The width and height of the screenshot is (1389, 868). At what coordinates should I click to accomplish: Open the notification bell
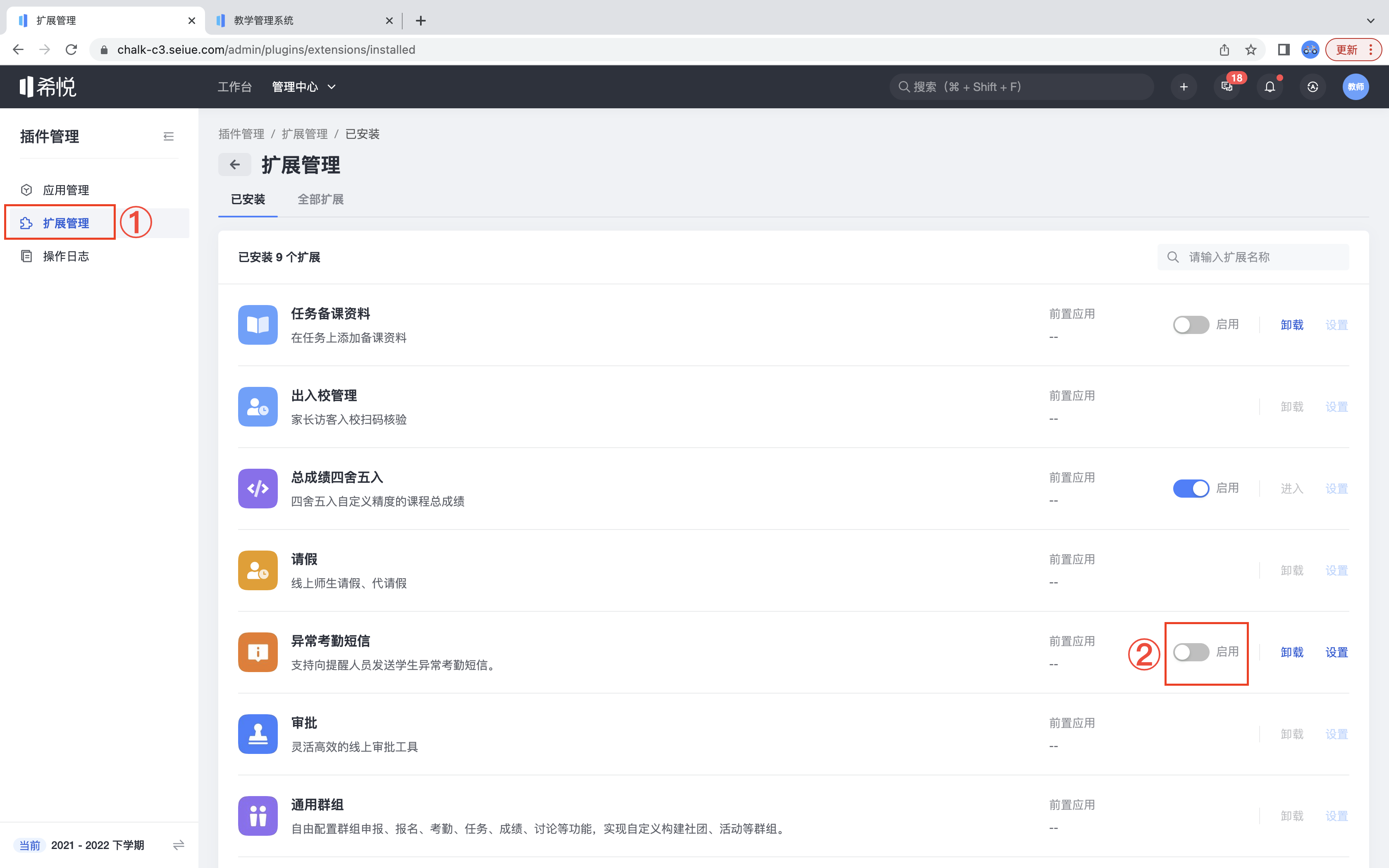point(1270,87)
